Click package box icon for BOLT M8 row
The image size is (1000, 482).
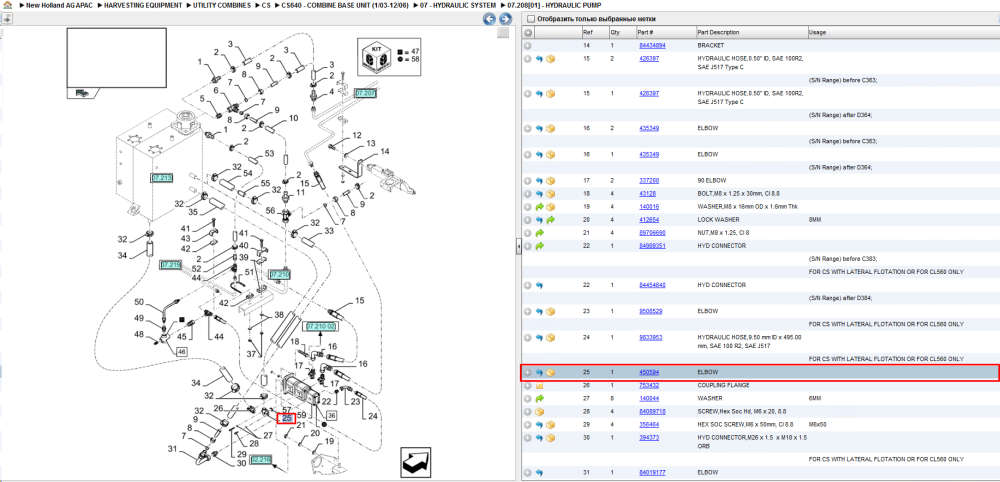(x=550, y=194)
